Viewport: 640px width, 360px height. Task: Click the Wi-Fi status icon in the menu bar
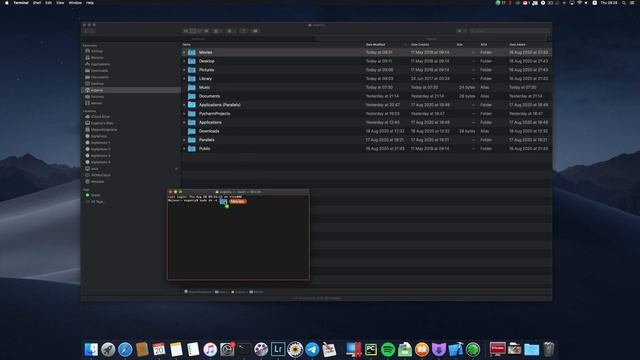(x=579, y=3)
